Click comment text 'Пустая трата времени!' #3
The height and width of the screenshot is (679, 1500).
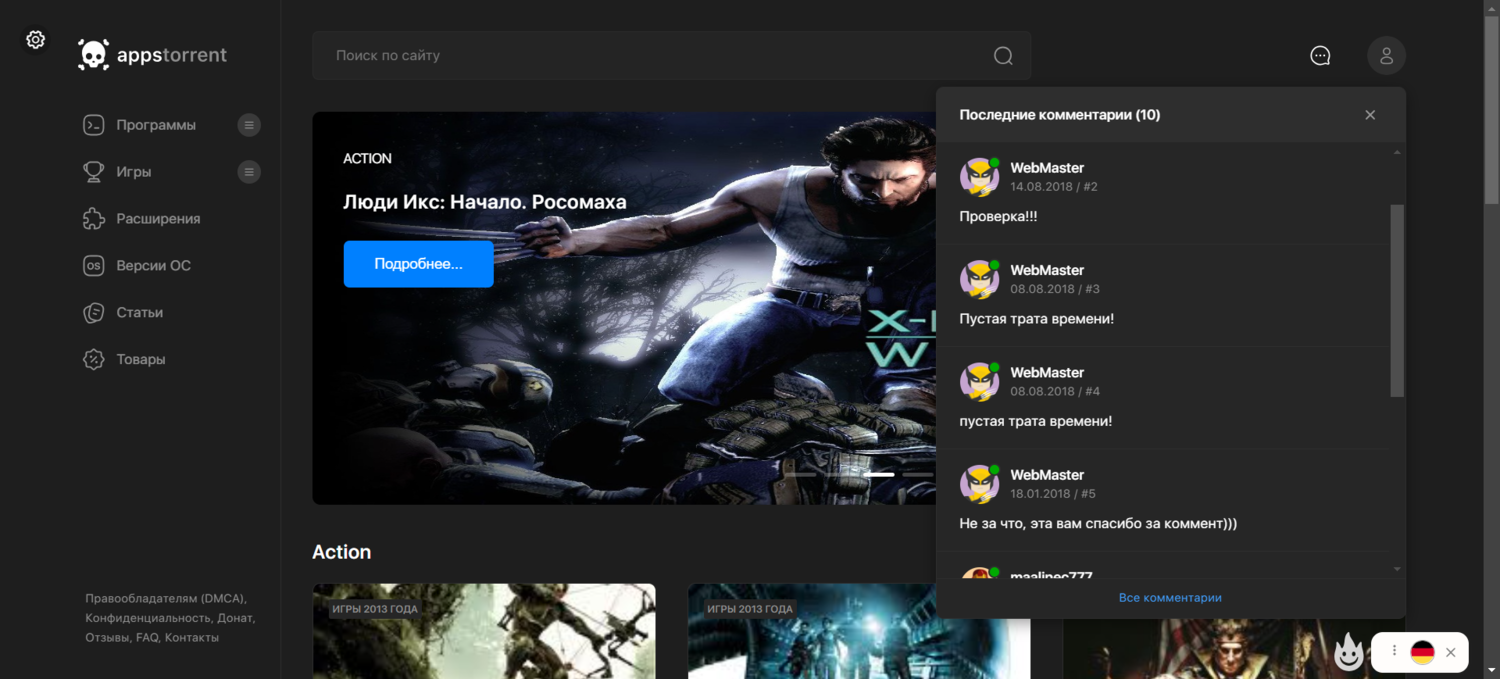point(1036,318)
